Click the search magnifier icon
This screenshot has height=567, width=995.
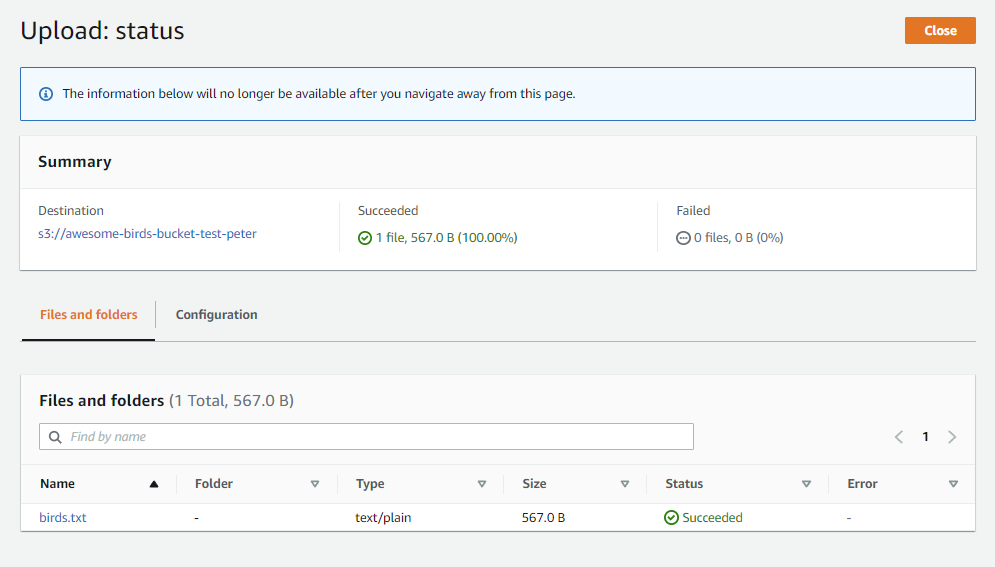[x=55, y=437]
